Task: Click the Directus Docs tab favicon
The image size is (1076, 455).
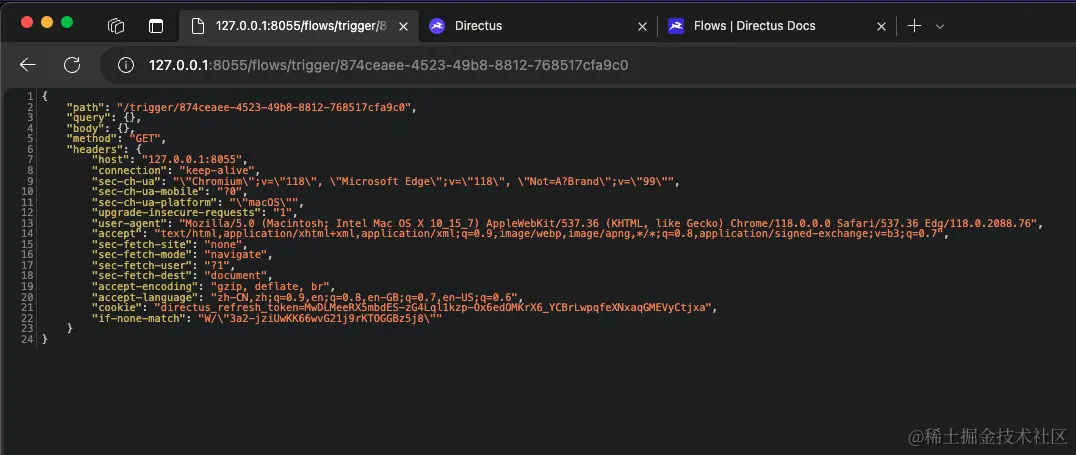Action: [675, 26]
